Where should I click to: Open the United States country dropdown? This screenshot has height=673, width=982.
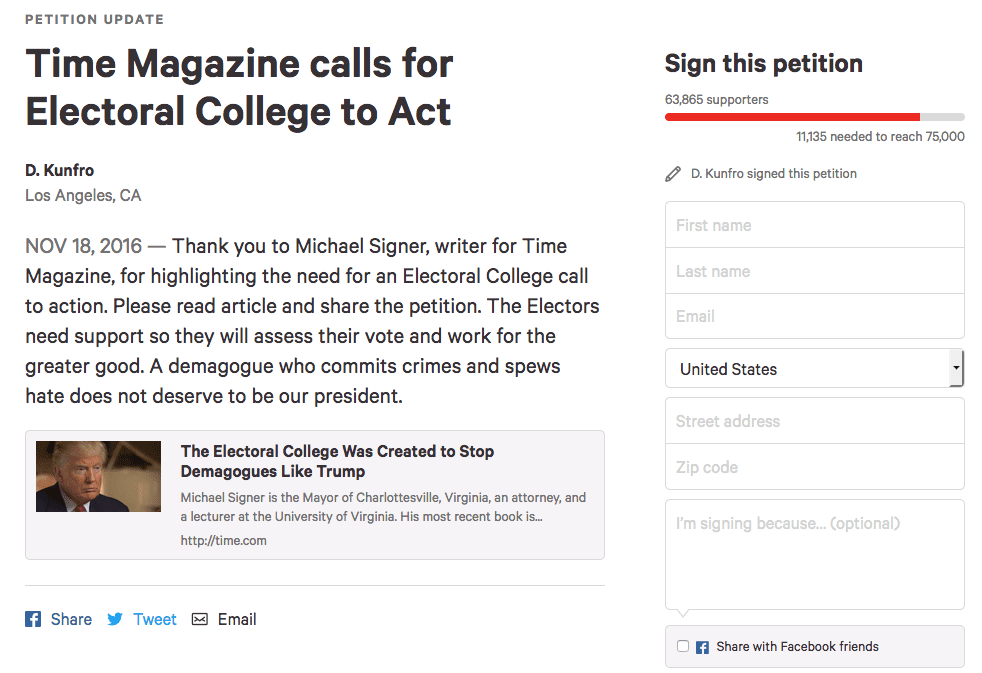coord(807,369)
